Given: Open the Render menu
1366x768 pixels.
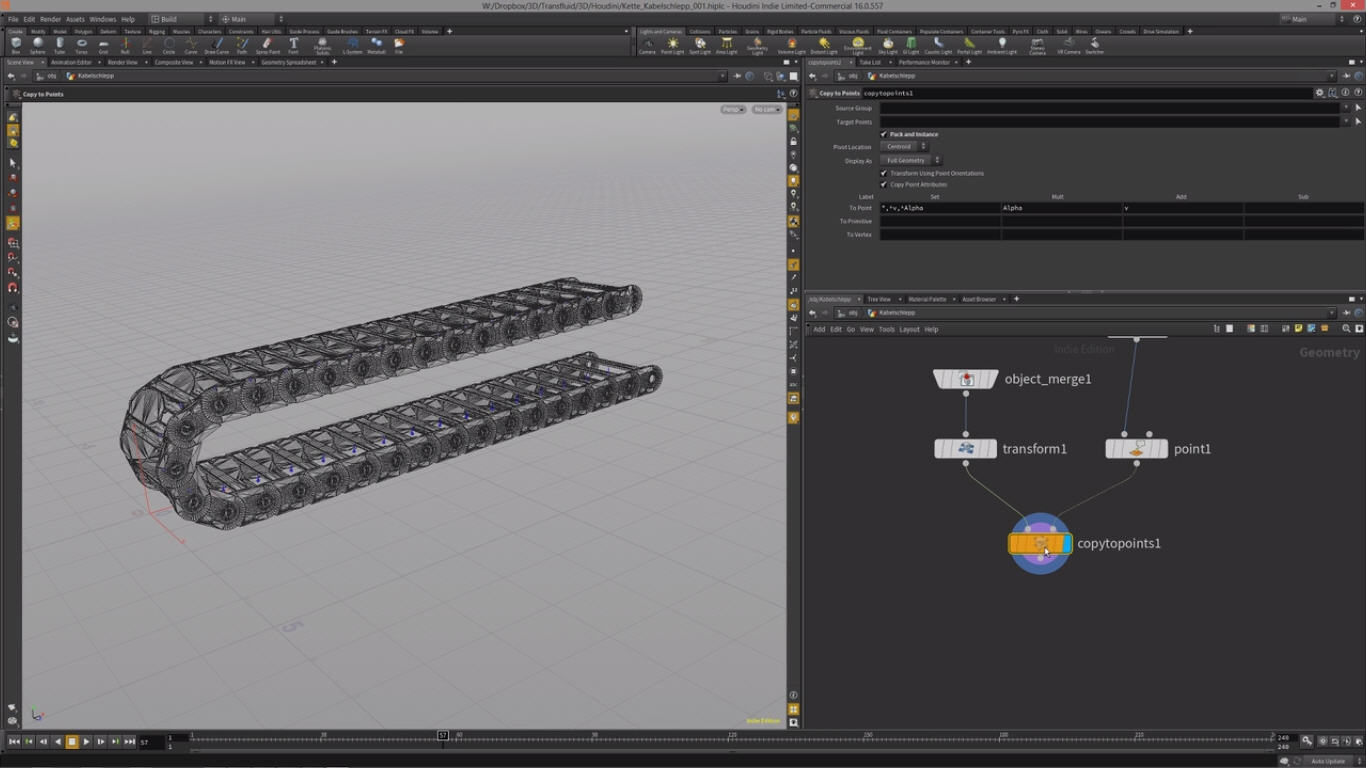Looking at the screenshot, I should pos(50,19).
